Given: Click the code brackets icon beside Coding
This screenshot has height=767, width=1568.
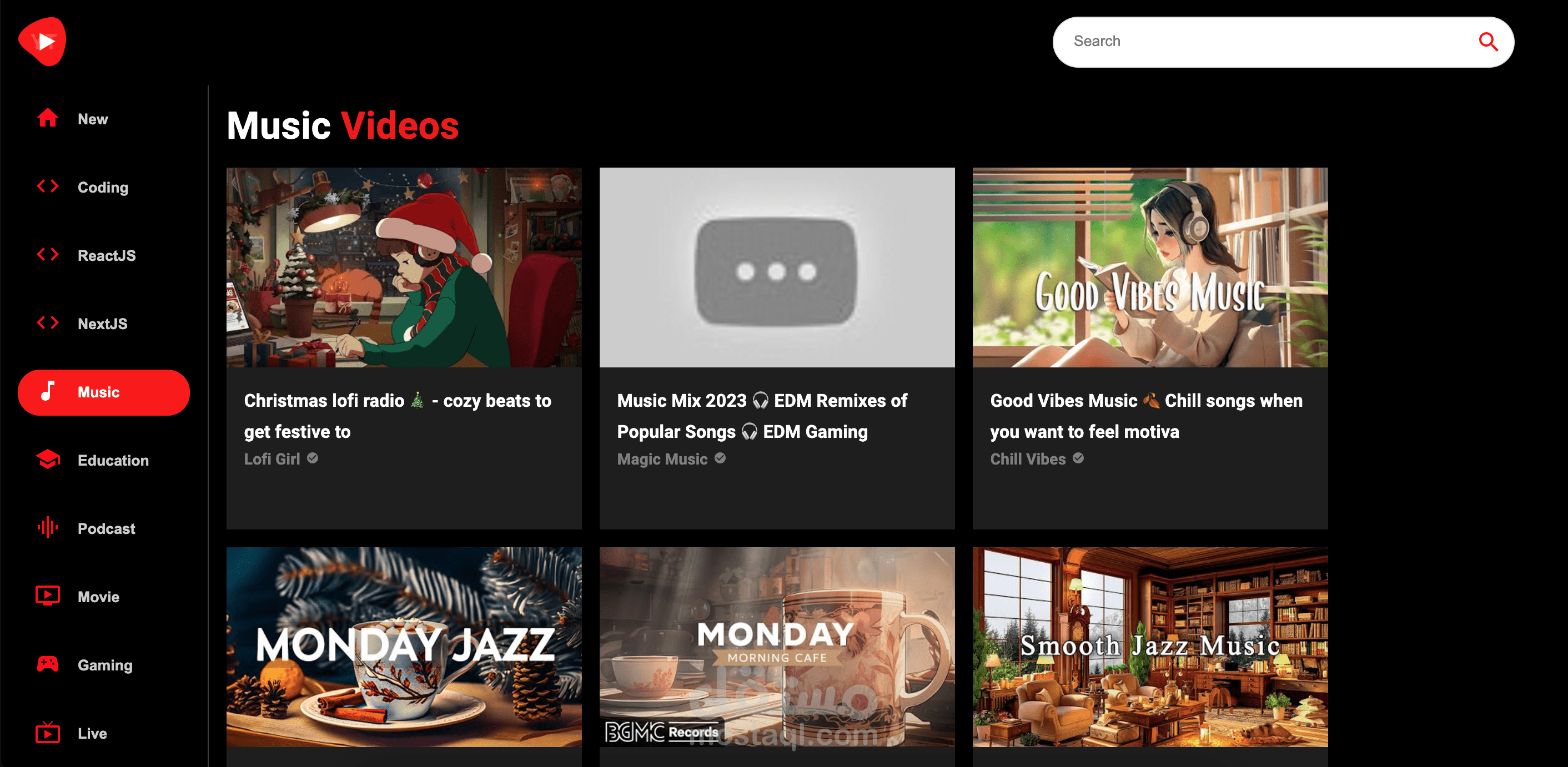Looking at the screenshot, I should tap(48, 186).
